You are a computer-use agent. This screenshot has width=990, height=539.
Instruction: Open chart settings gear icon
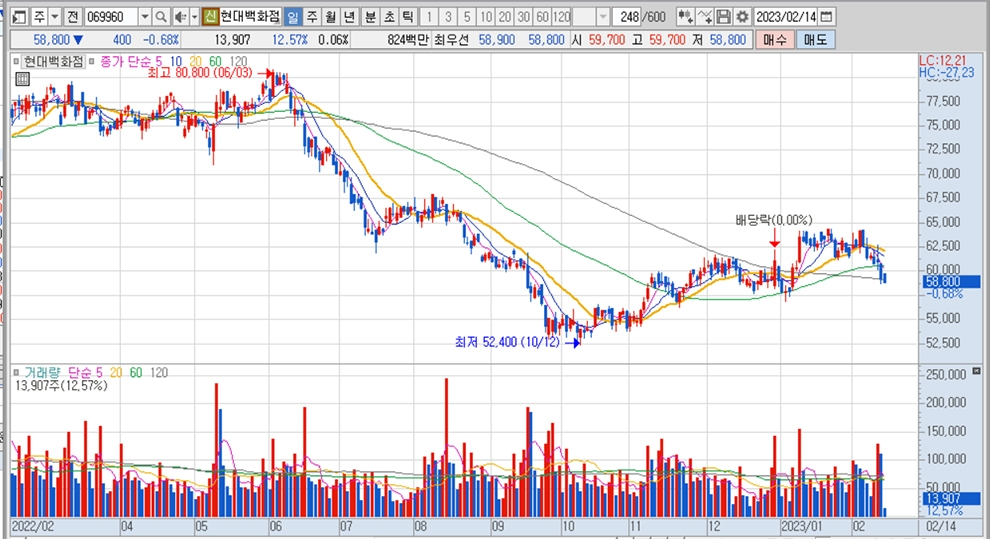(x=741, y=17)
